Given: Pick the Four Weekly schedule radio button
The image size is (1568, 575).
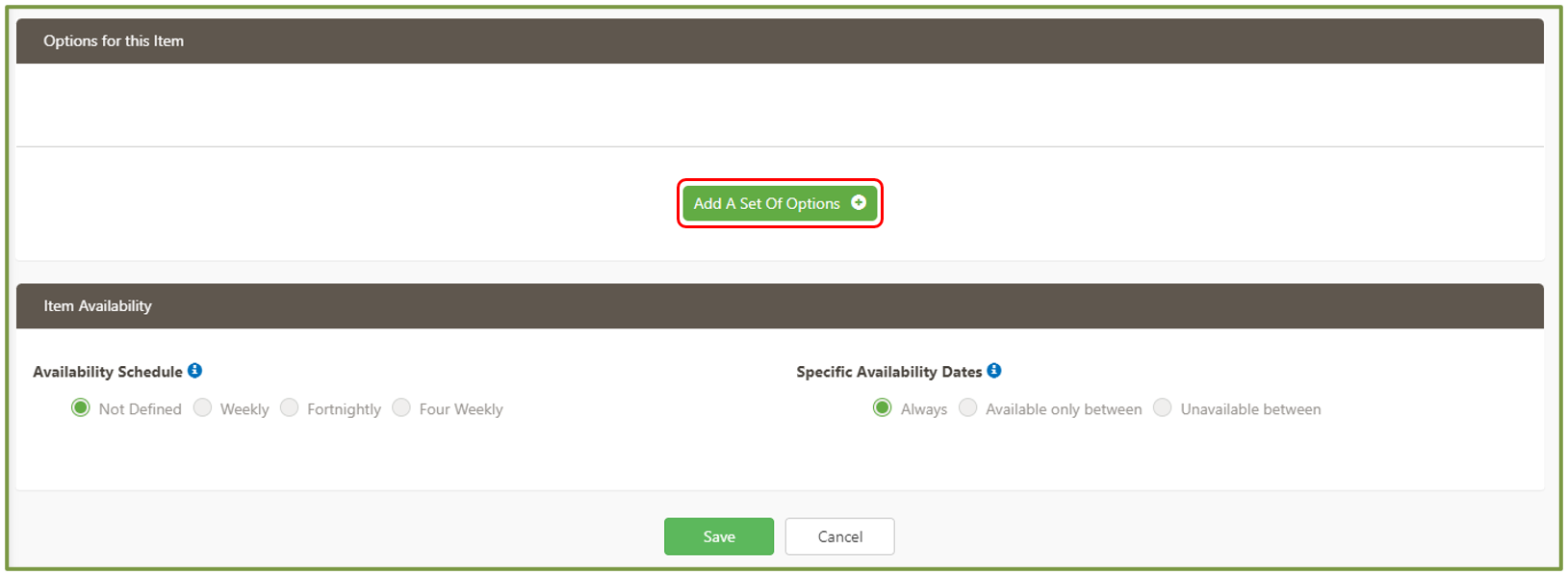Looking at the screenshot, I should [x=401, y=408].
